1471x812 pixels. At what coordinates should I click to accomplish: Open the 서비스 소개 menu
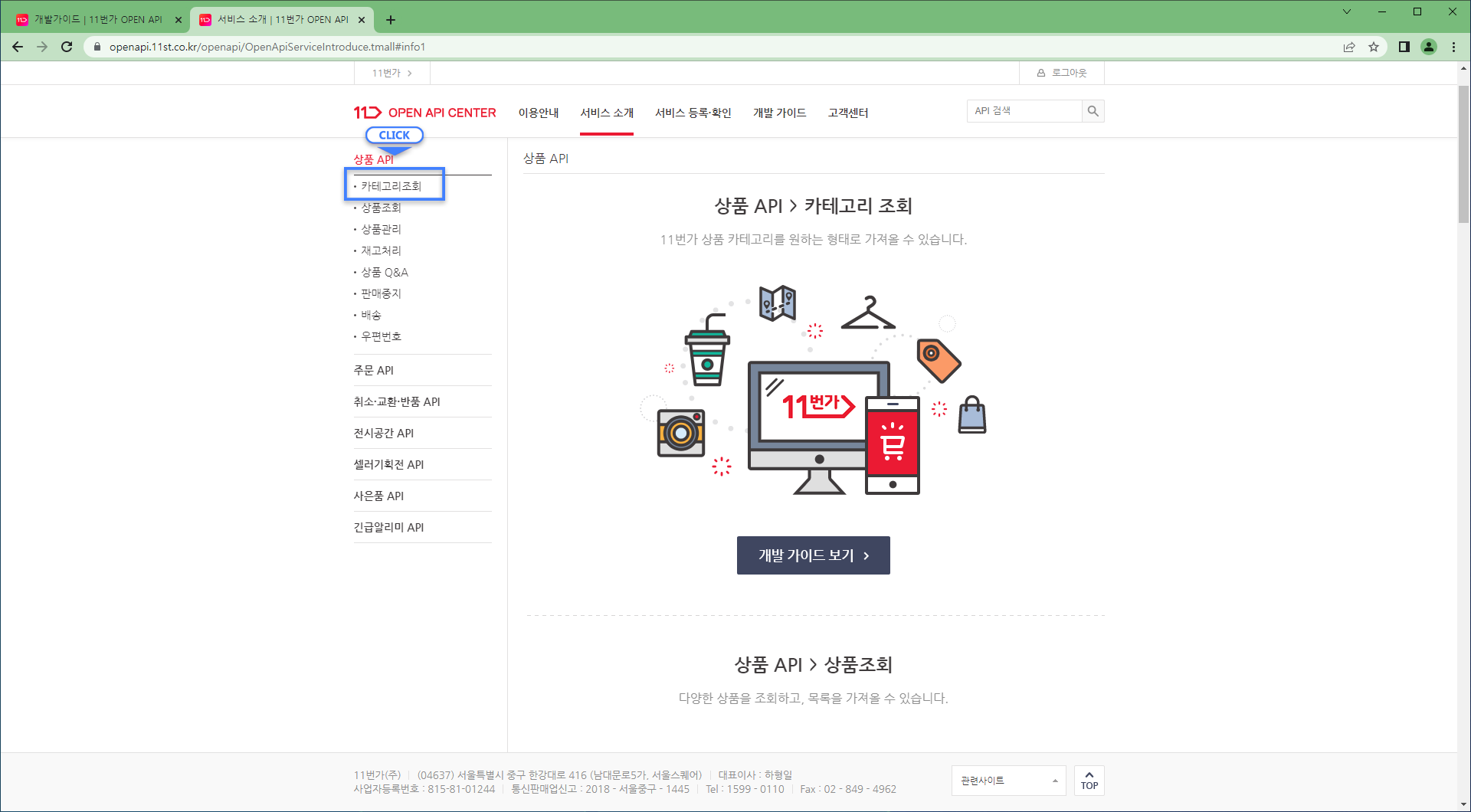[607, 113]
